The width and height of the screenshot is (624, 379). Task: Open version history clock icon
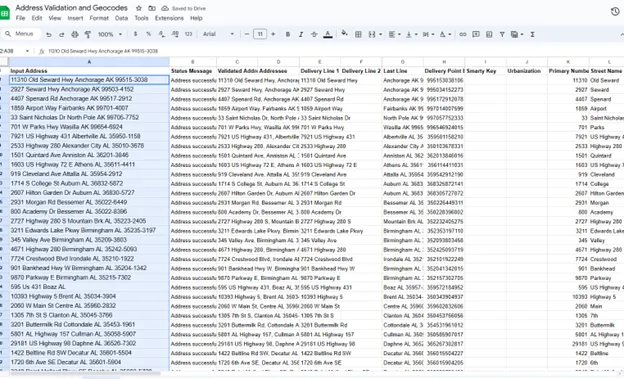615,12
